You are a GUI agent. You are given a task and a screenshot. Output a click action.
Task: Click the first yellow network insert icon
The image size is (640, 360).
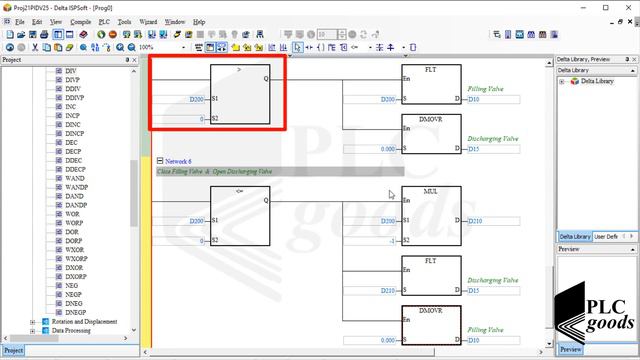pos(236,47)
